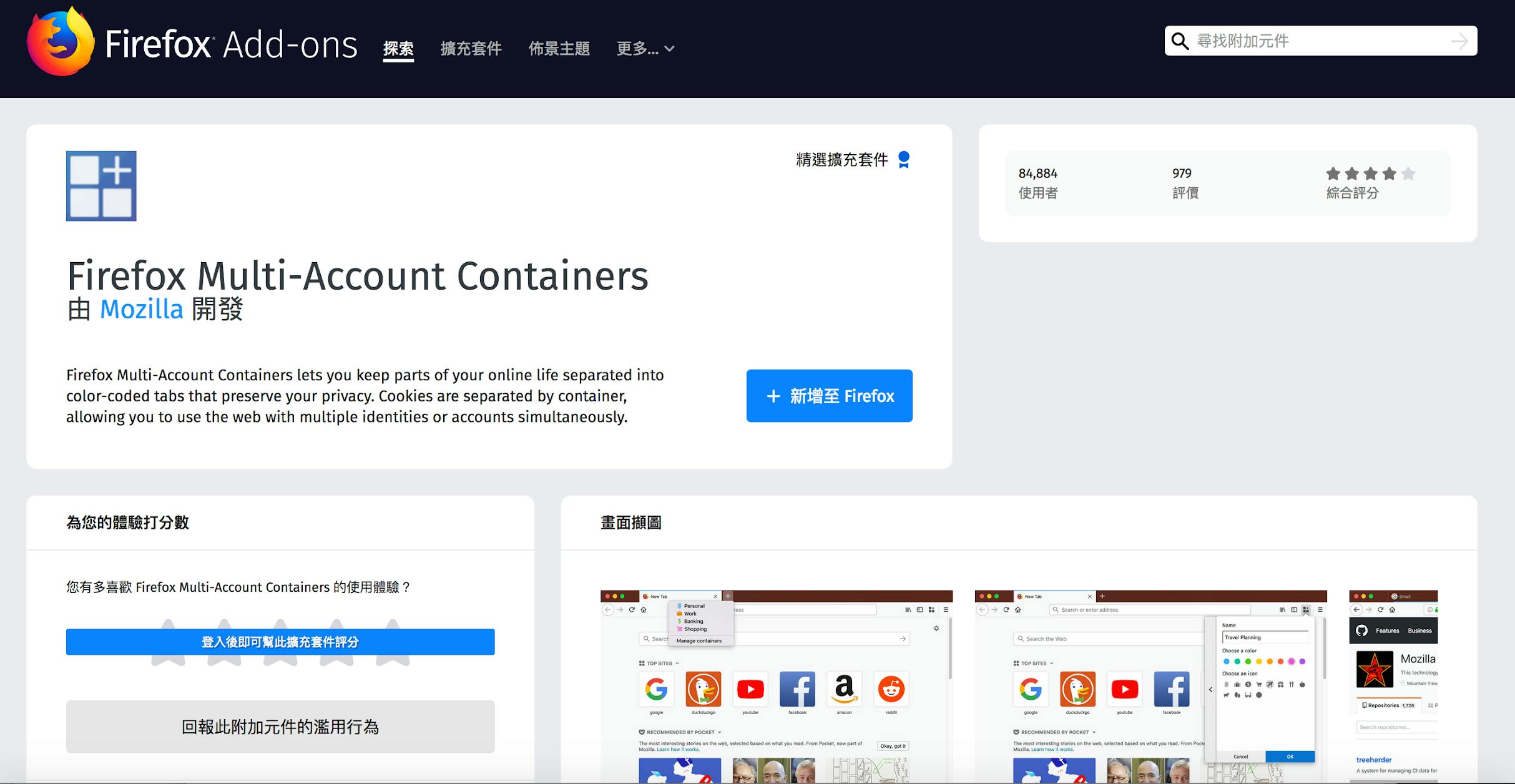This screenshot has width=1515, height=784.
Task: Open the 佈景主題 tab
Action: coord(559,48)
